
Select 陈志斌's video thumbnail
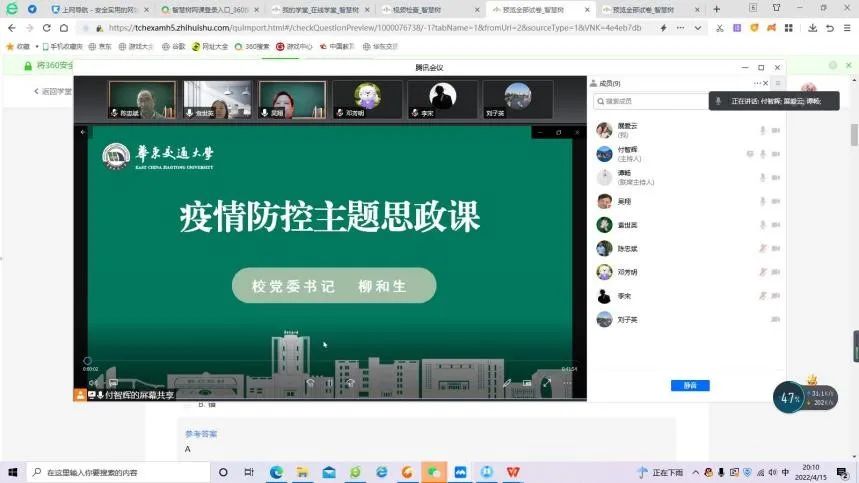pos(141,100)
